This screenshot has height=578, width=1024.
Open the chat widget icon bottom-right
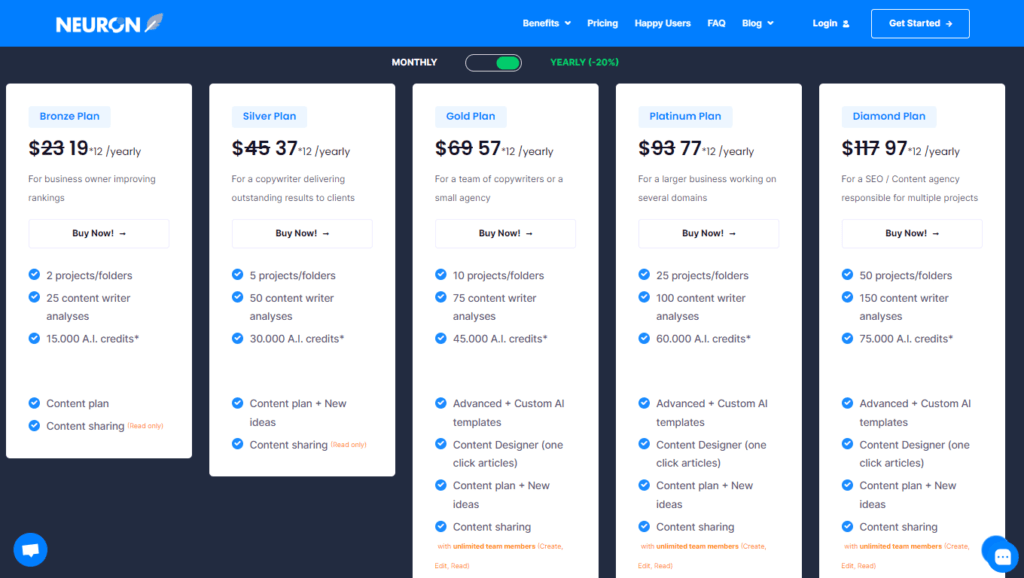[x=999, y=551]
